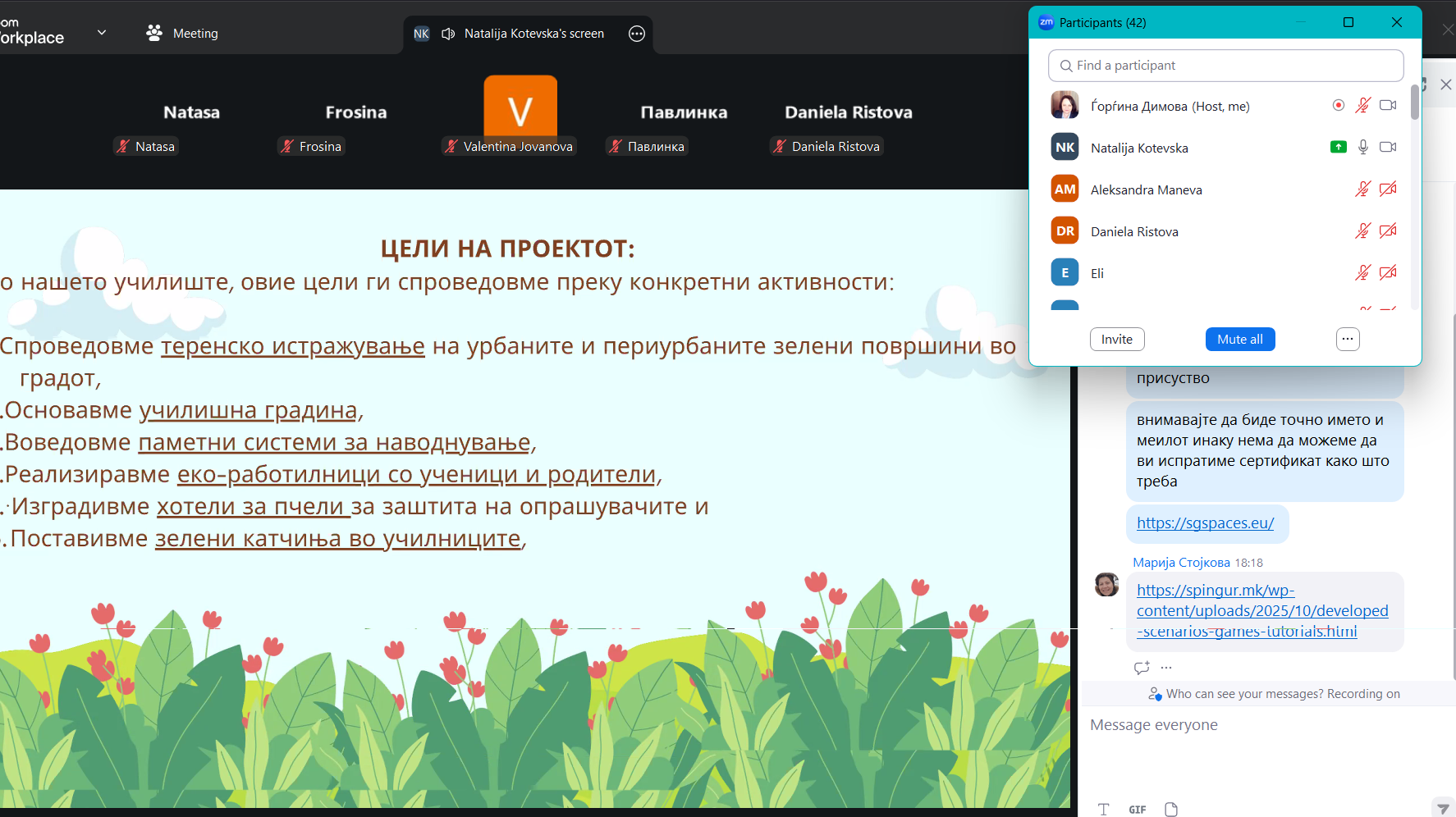The height and width of the screenshot is (817, 1456).
Task: Click the participants list scrollbar
Action: [1414, 103]
